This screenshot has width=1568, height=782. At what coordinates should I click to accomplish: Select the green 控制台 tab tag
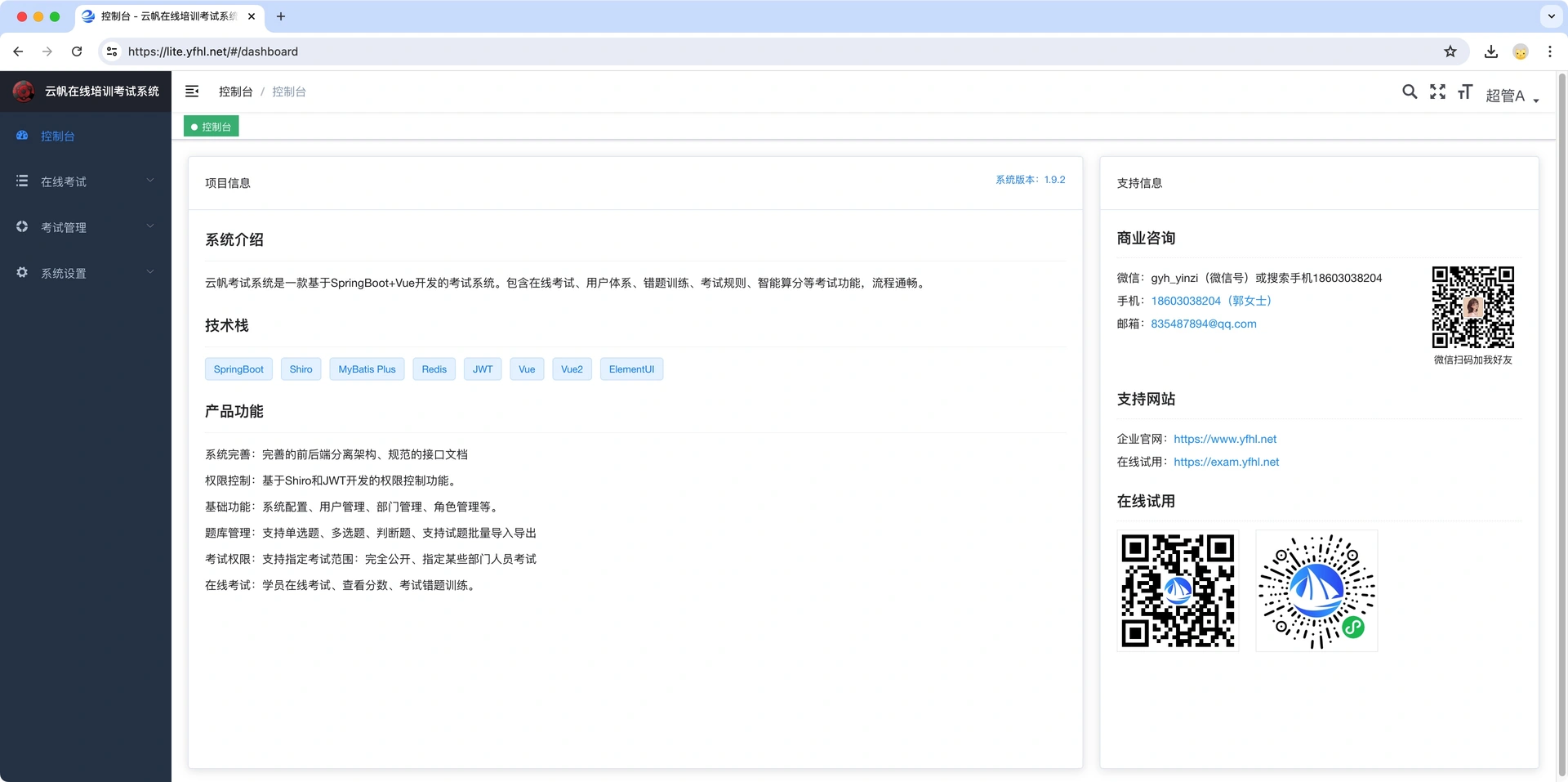(212, 127)
